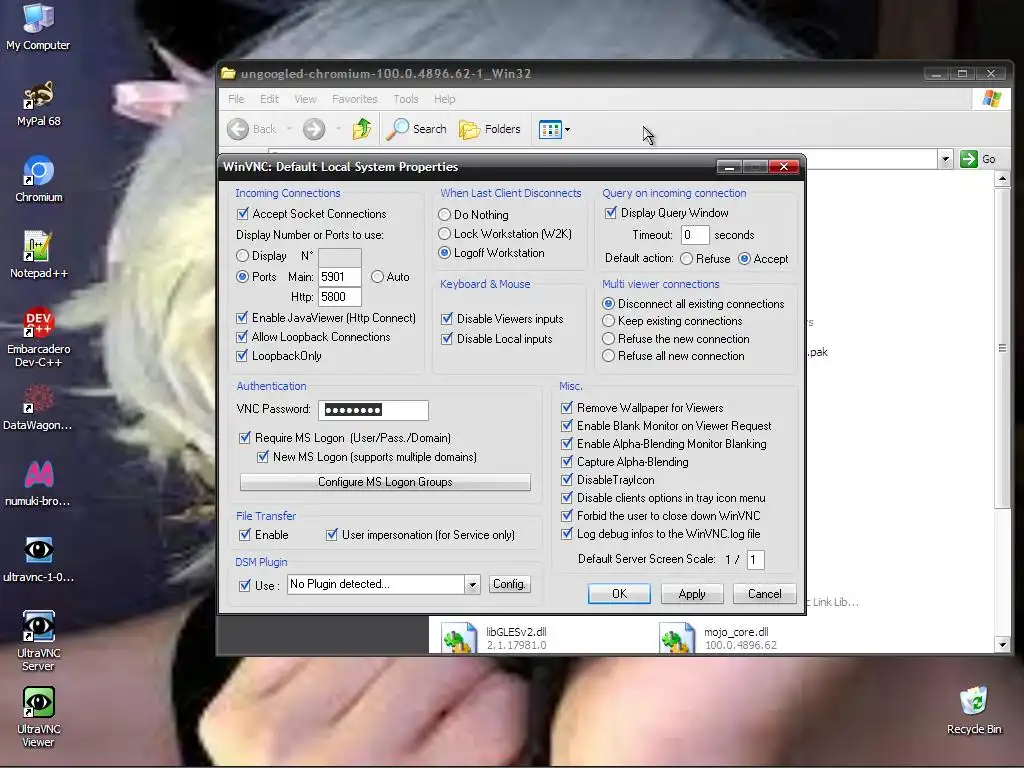The image size is (1024, 768).
Task: Open Tools menu in Explorer
Action: (406, 99)
